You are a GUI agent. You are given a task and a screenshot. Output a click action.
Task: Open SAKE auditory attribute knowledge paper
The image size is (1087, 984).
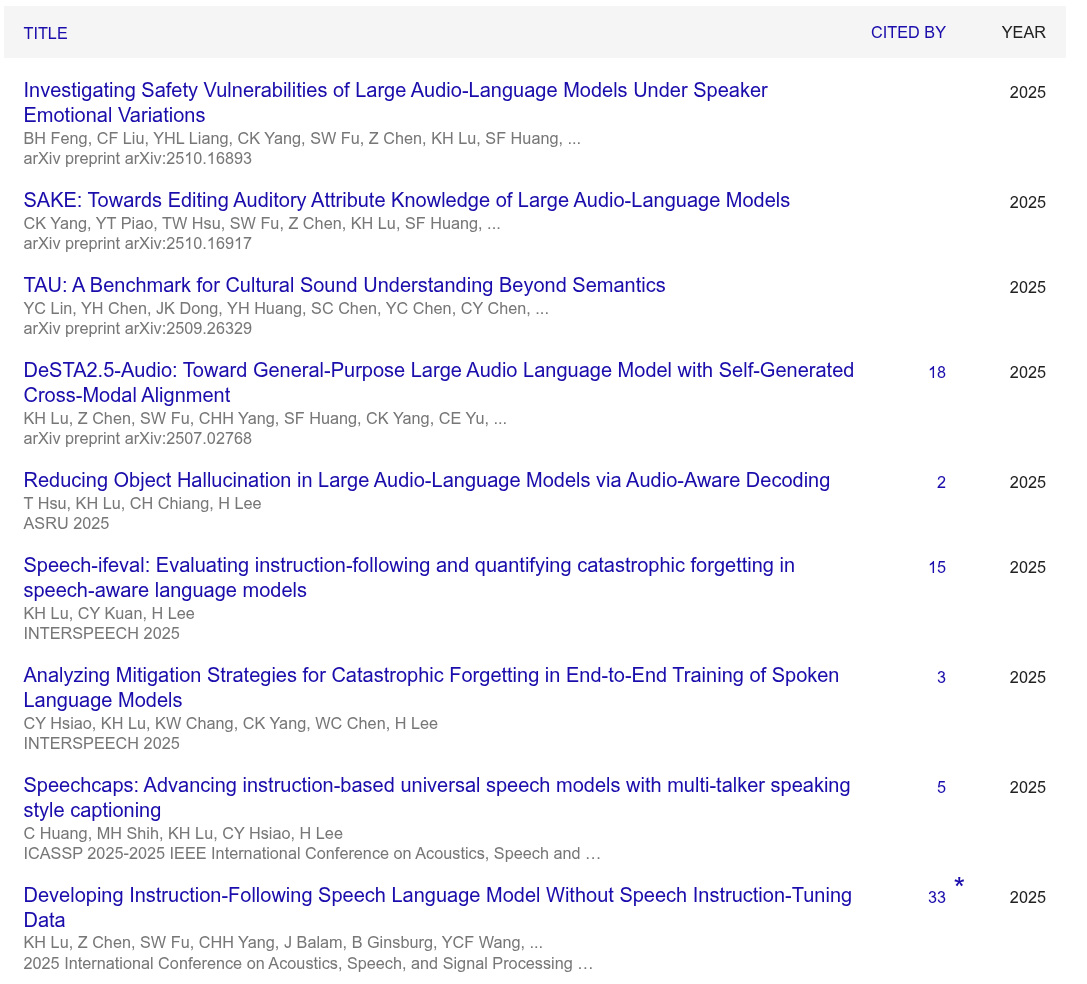tap(406, 200)
